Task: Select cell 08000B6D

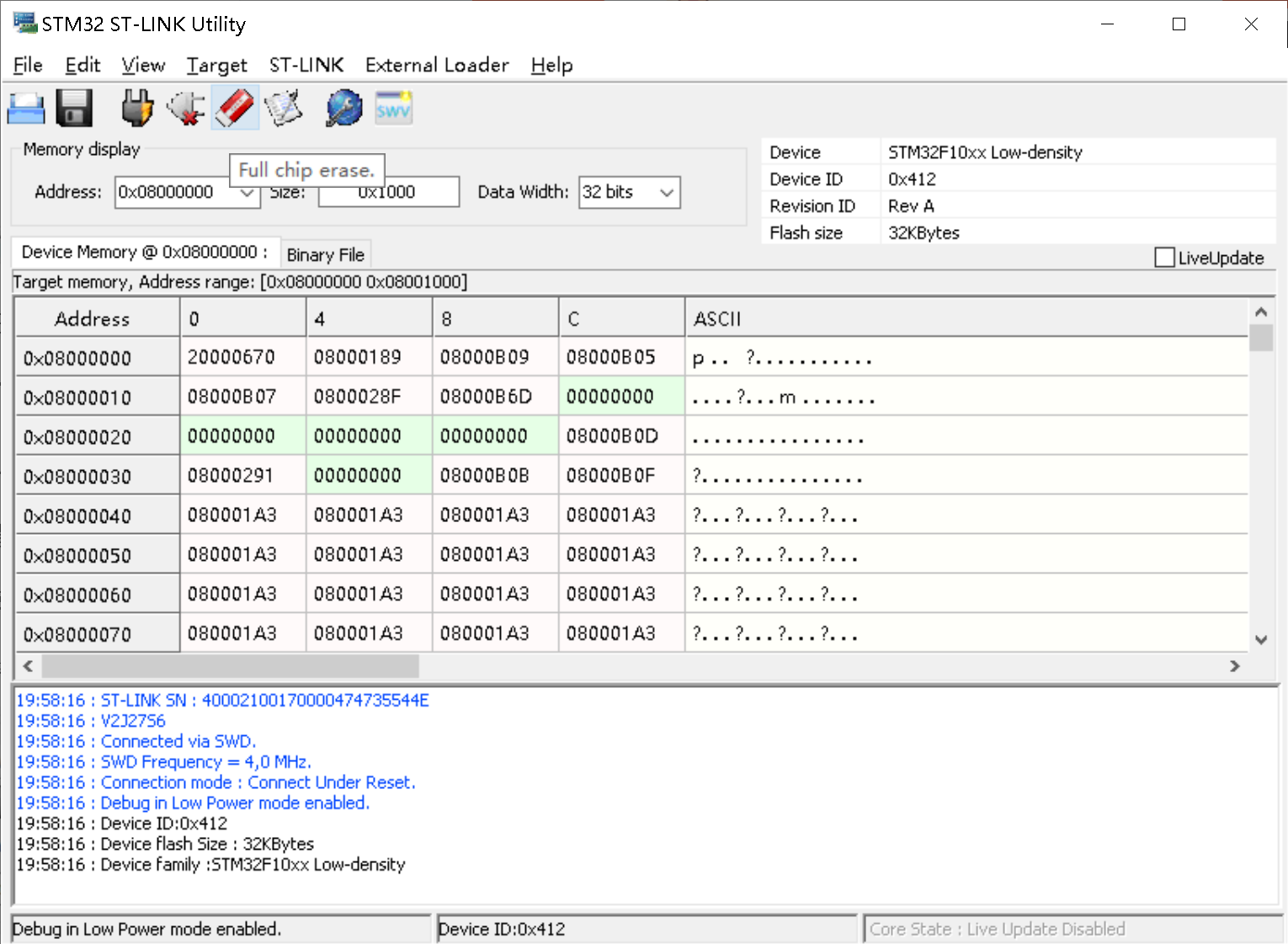Action: coord(496,397)
